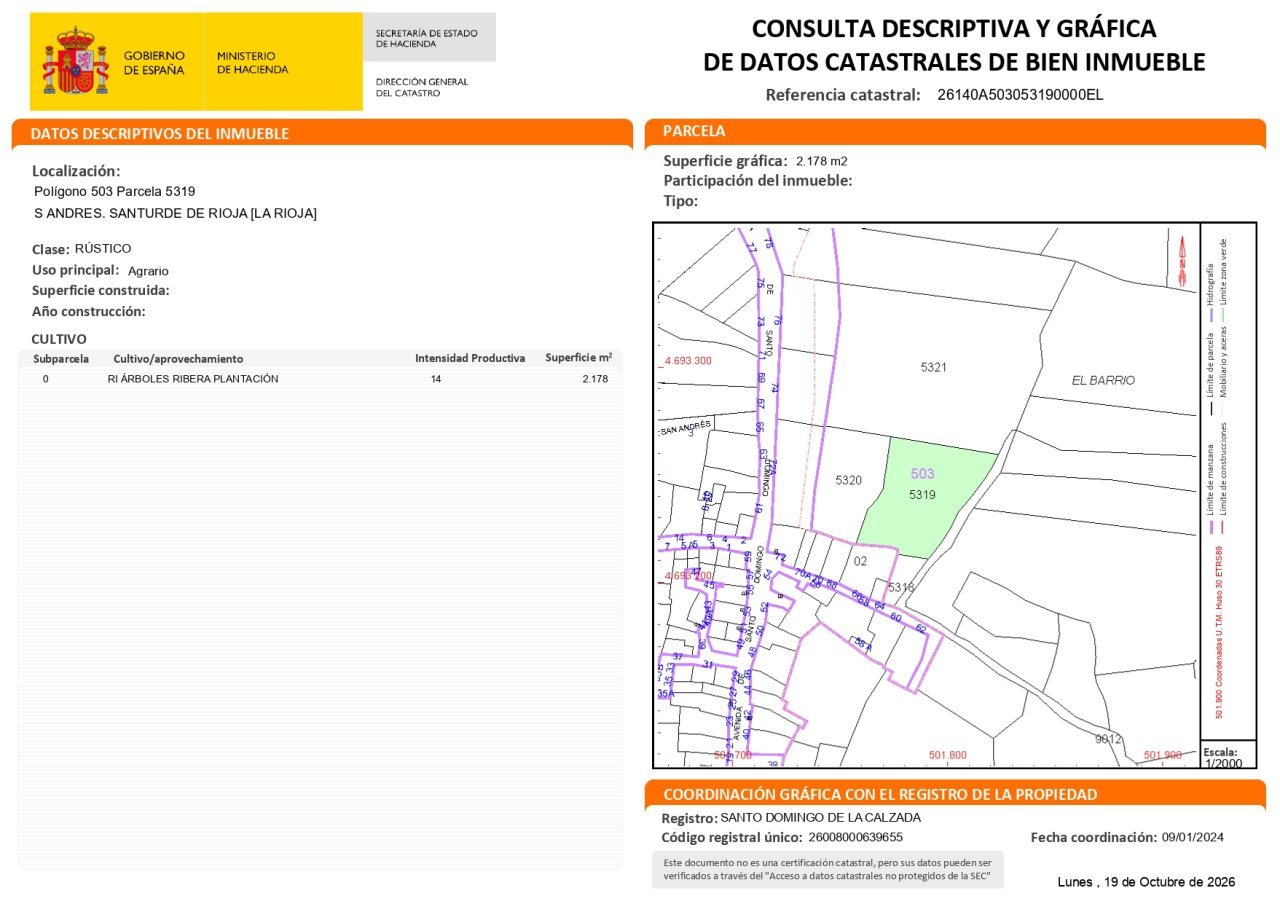Click parcel 5321 on the map
The image size is (1280, 904).
click(x=933, y=368)
